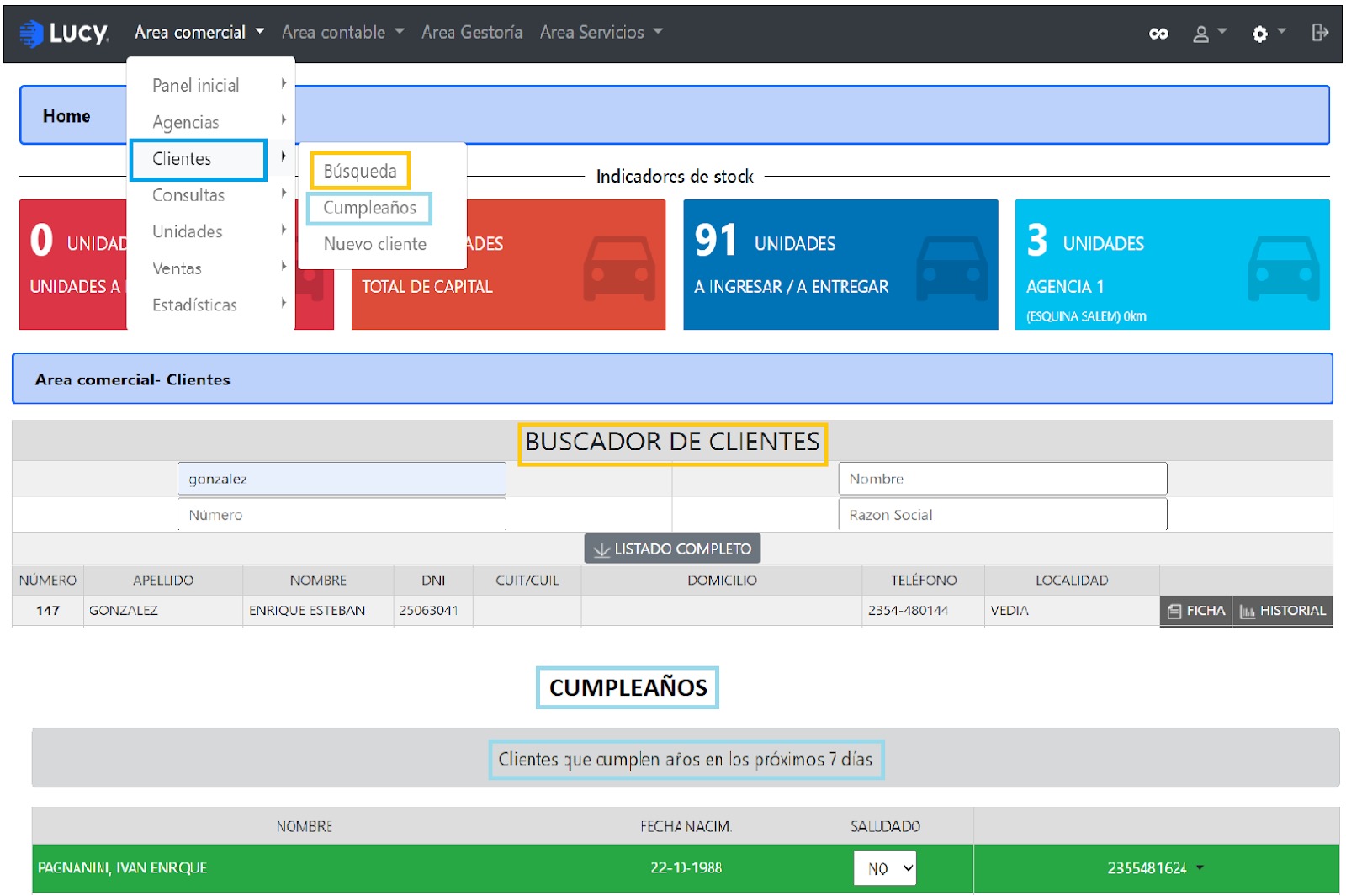Click DNI value 25063041
Screen dimensions: 1346x896
428,611
